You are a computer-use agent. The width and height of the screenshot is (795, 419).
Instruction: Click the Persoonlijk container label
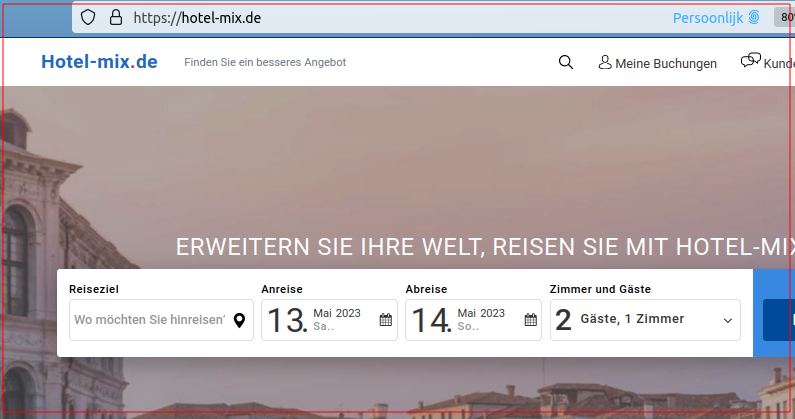pyautogui.click(x=708, y=18)
